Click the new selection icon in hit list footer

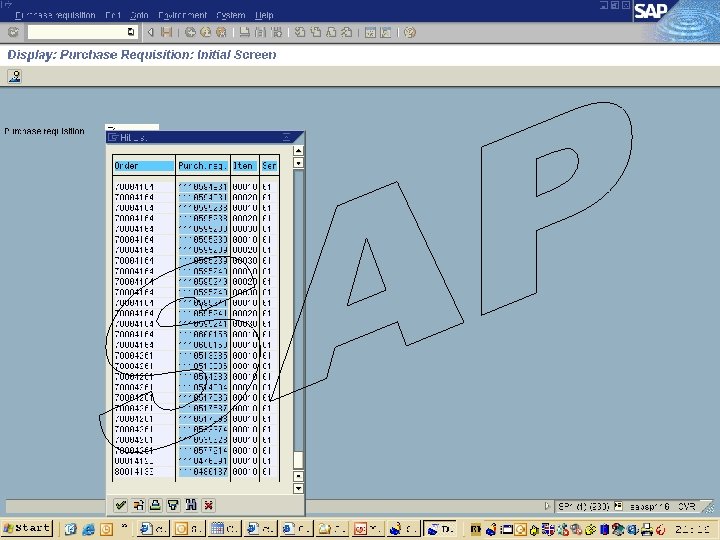click(138, 506)
